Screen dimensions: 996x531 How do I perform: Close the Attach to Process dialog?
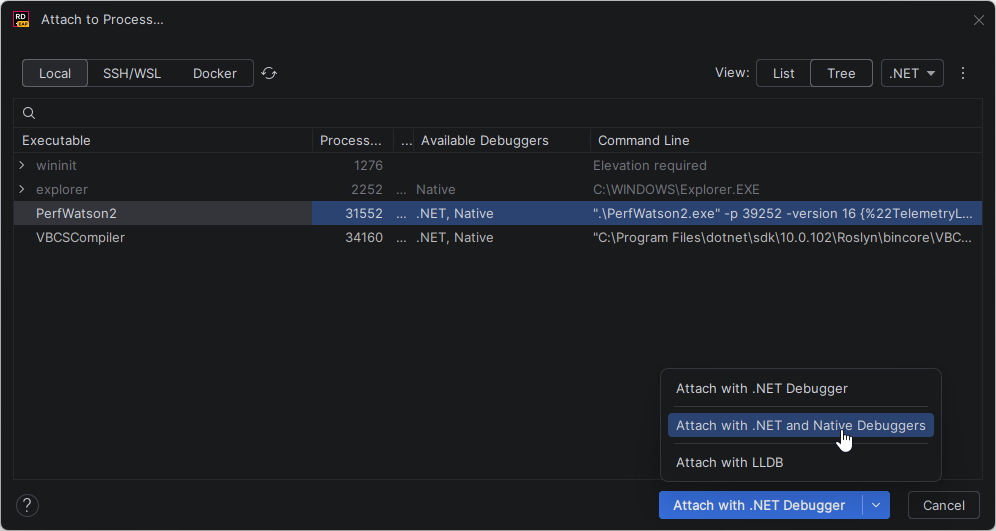click(979, 20)
